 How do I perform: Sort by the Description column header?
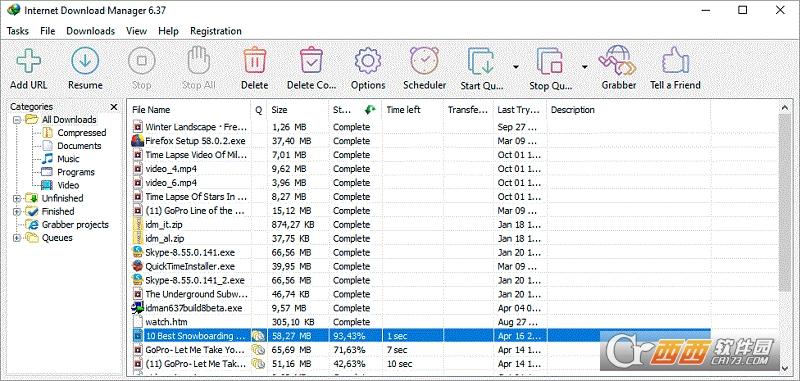pyautogui.click(x=628, y=110)
